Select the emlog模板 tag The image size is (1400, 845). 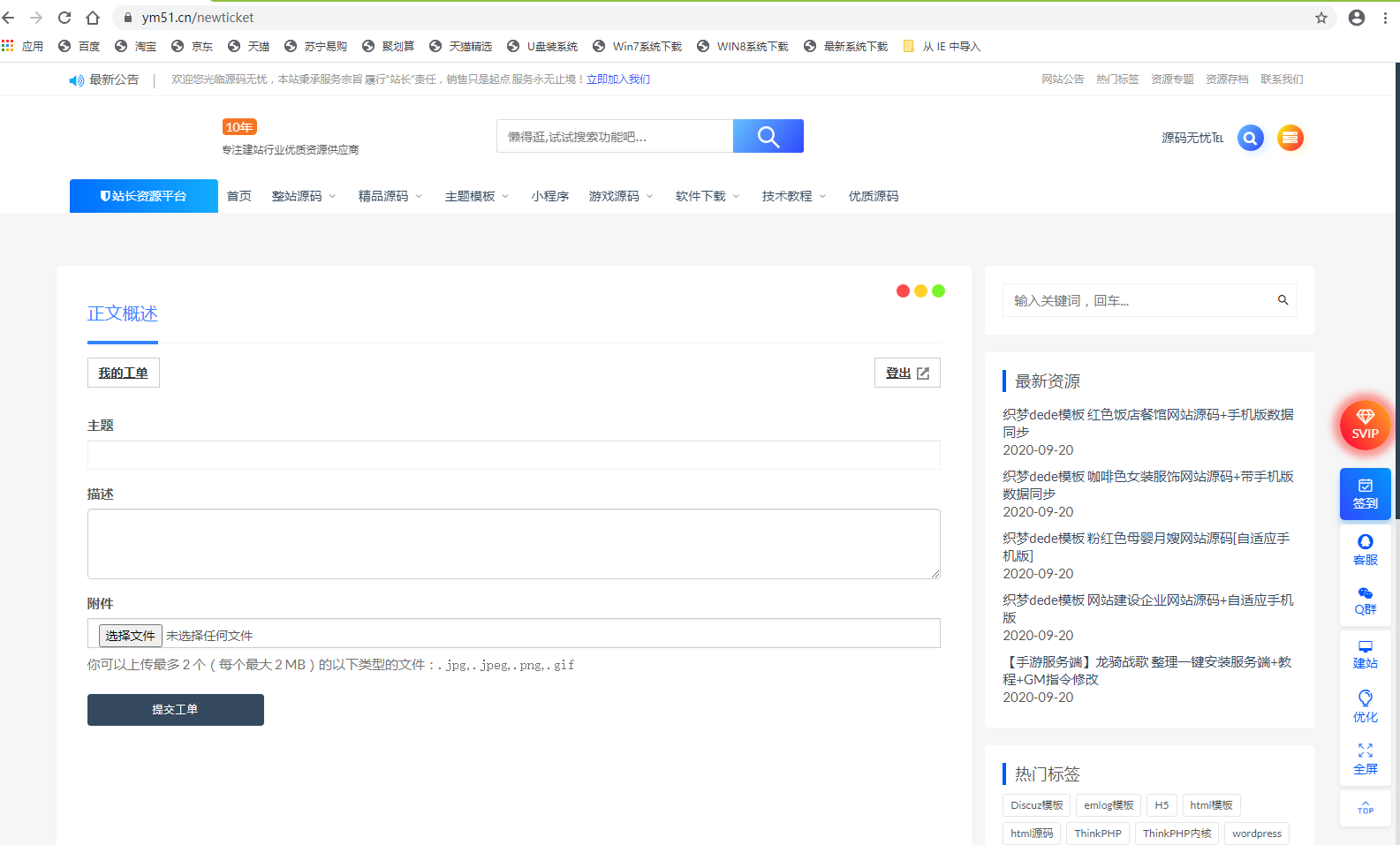(1109, 805)
